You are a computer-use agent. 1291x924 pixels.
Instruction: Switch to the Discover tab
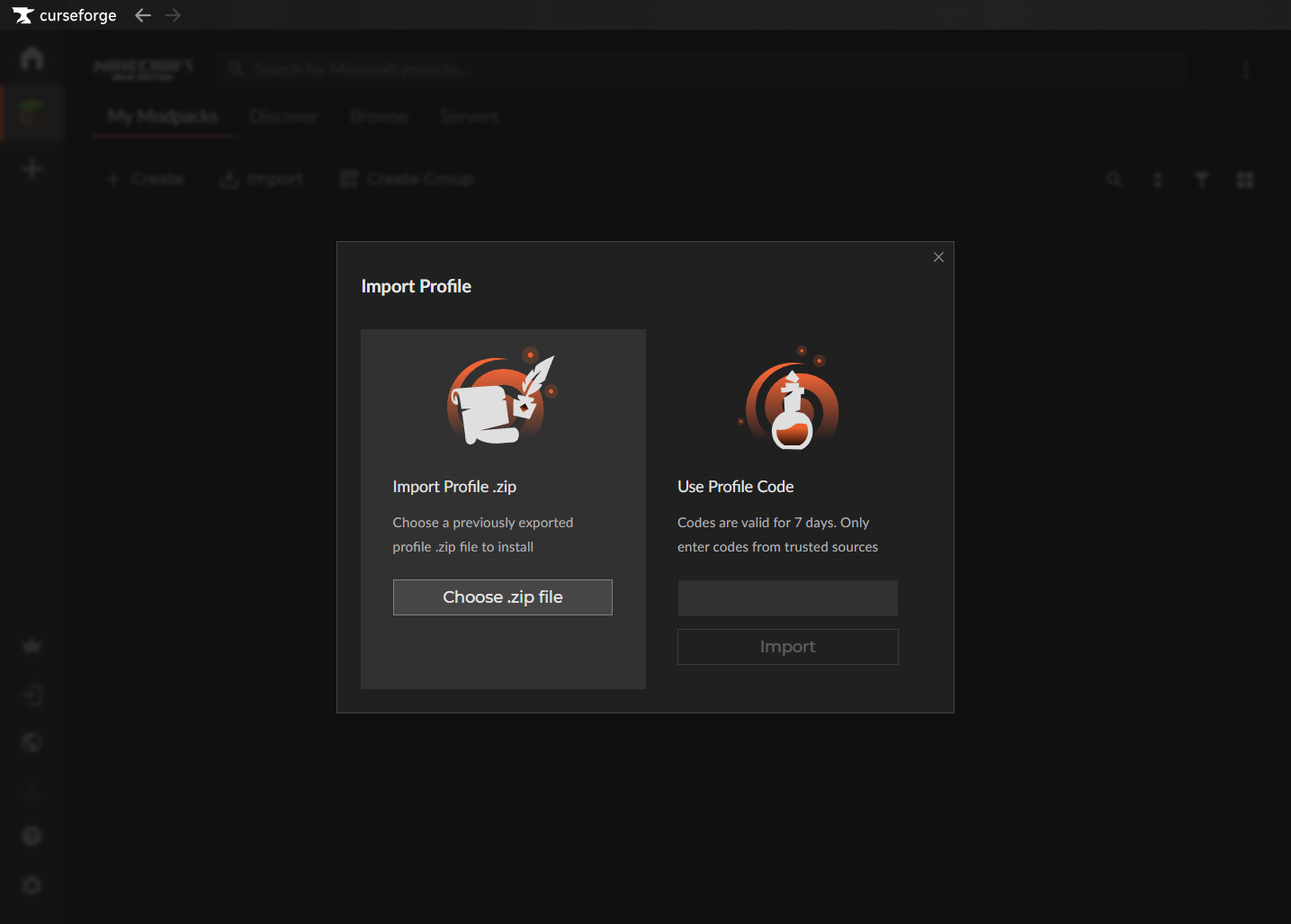283,116
